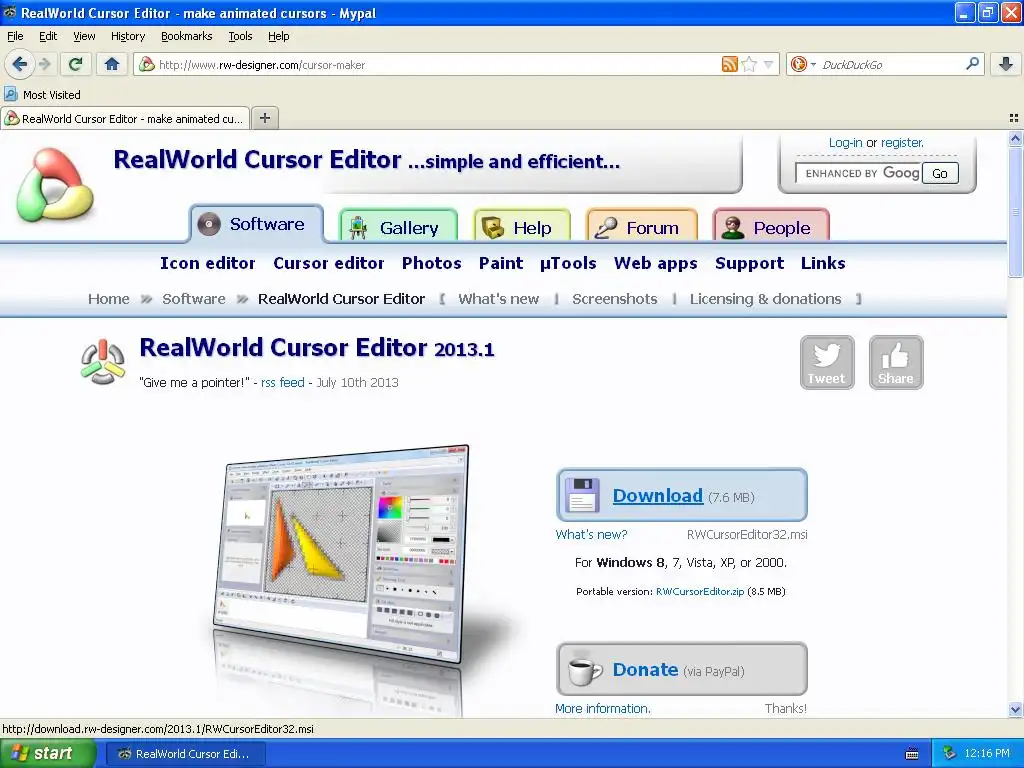
Task: Open the View menu
Action: [84, 36]
